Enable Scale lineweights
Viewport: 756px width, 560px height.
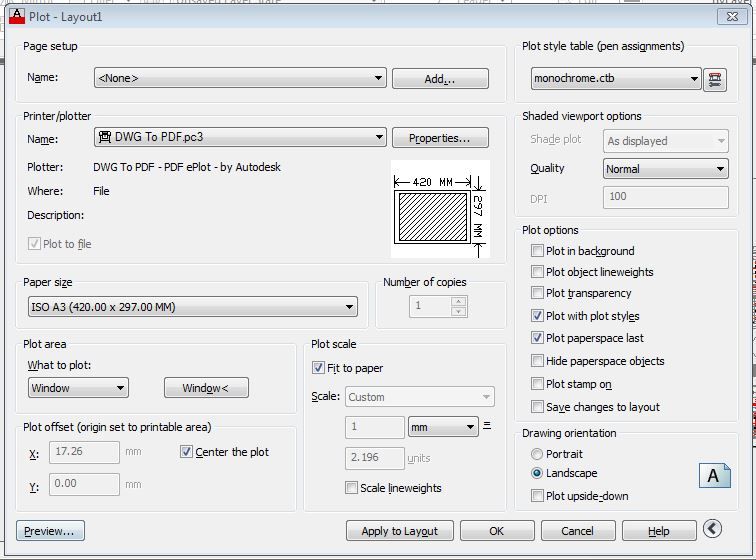click(351, 488)
